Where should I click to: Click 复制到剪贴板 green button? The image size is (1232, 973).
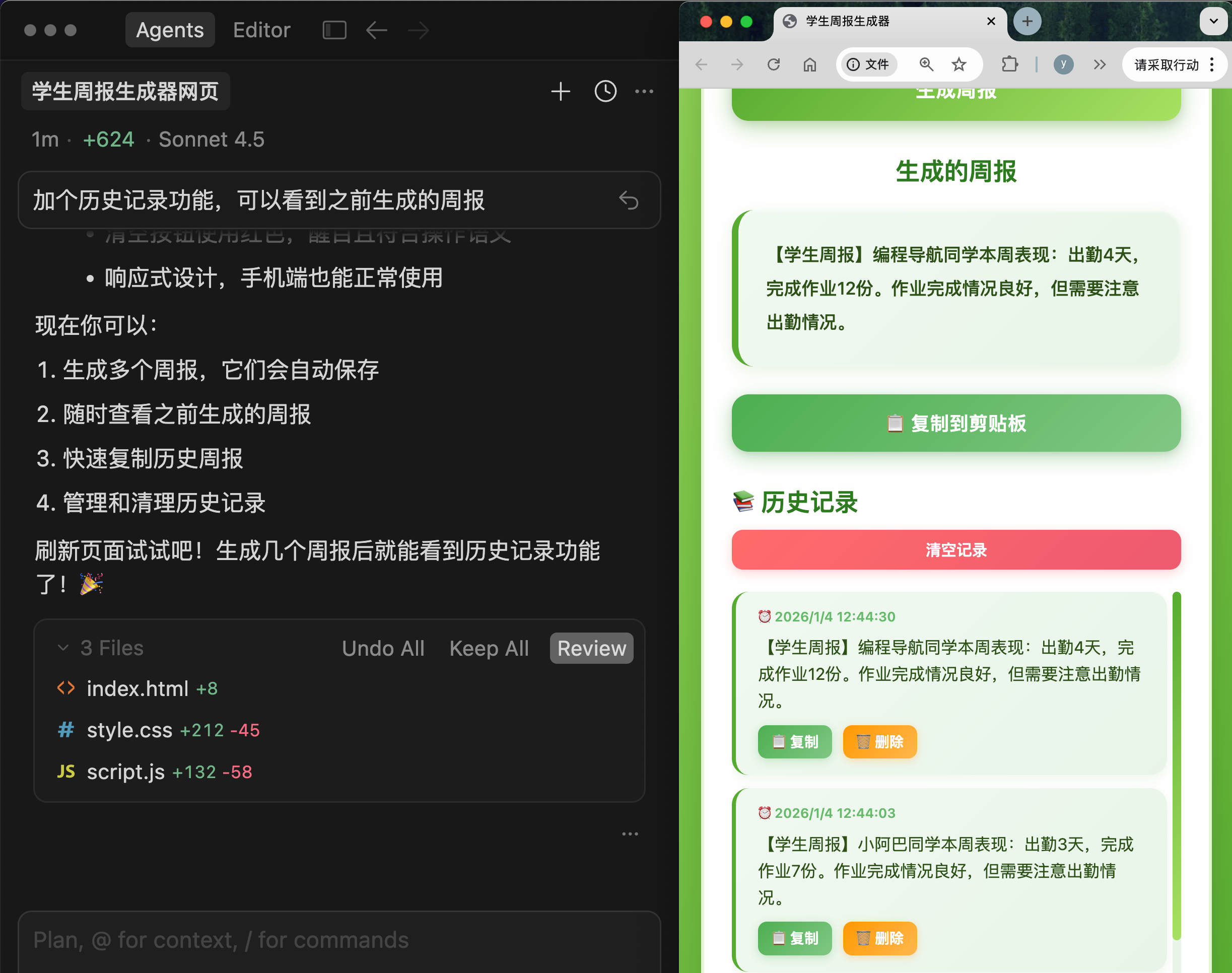coord(956,423)
